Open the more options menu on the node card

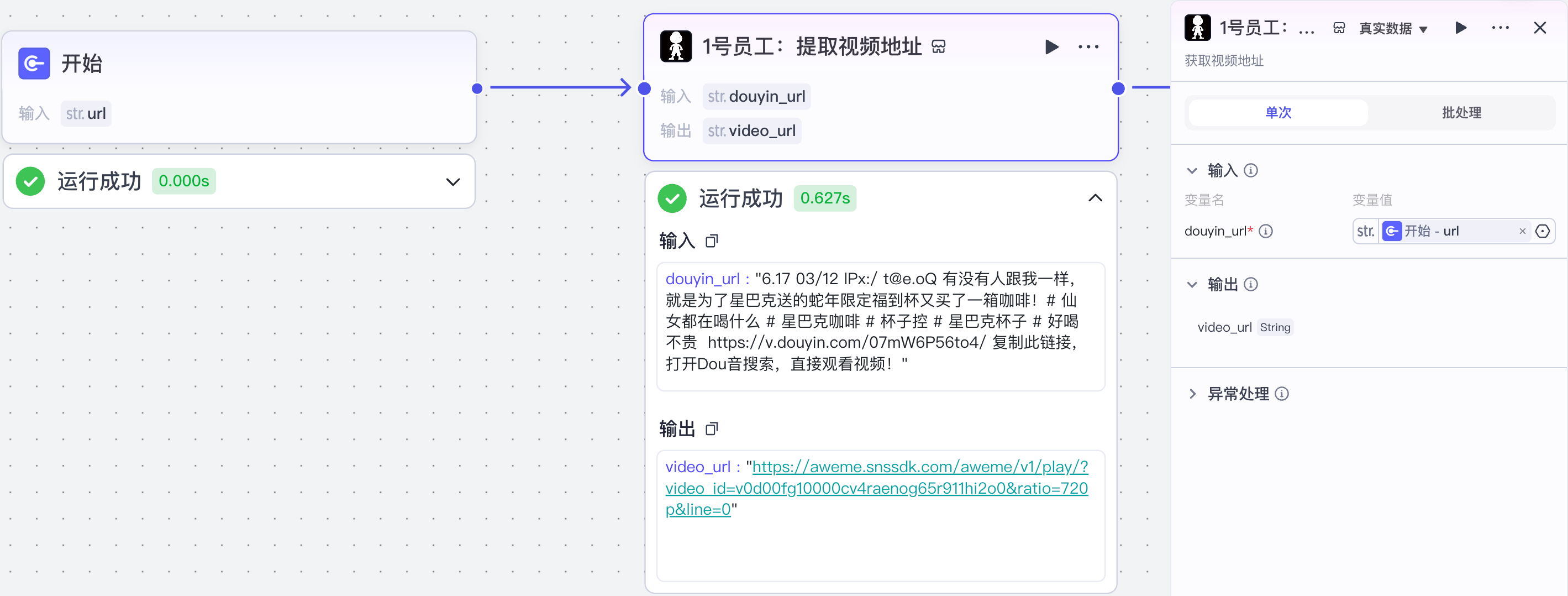point(1088,47)
